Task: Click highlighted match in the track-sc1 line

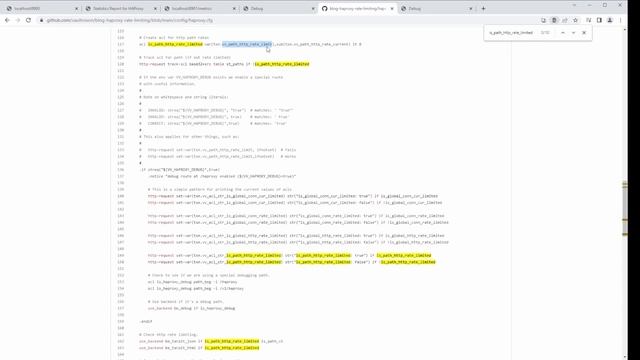Action: pos(282,64)
